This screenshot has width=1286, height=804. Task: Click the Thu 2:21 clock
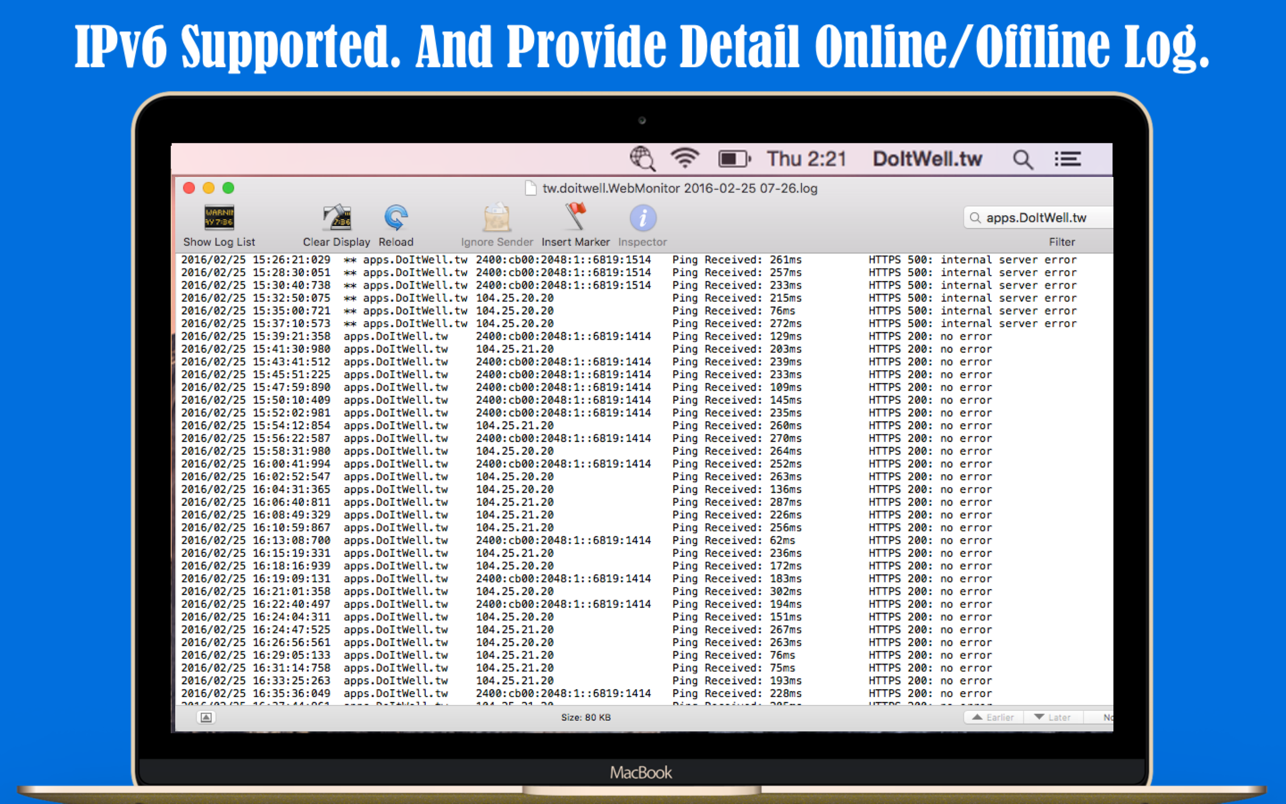pos(806,159)
